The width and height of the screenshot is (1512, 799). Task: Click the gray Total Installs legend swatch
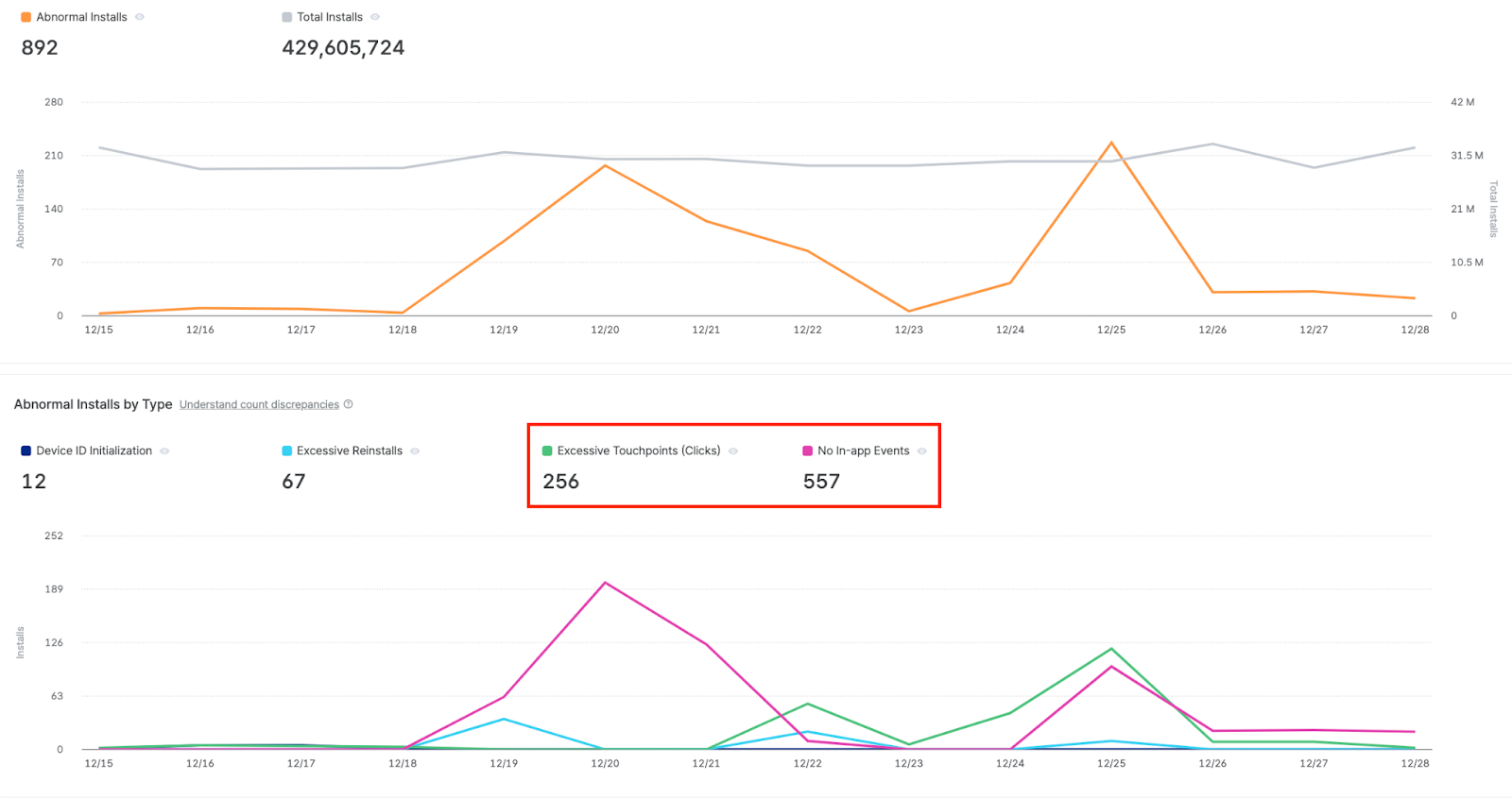point(287,17)
